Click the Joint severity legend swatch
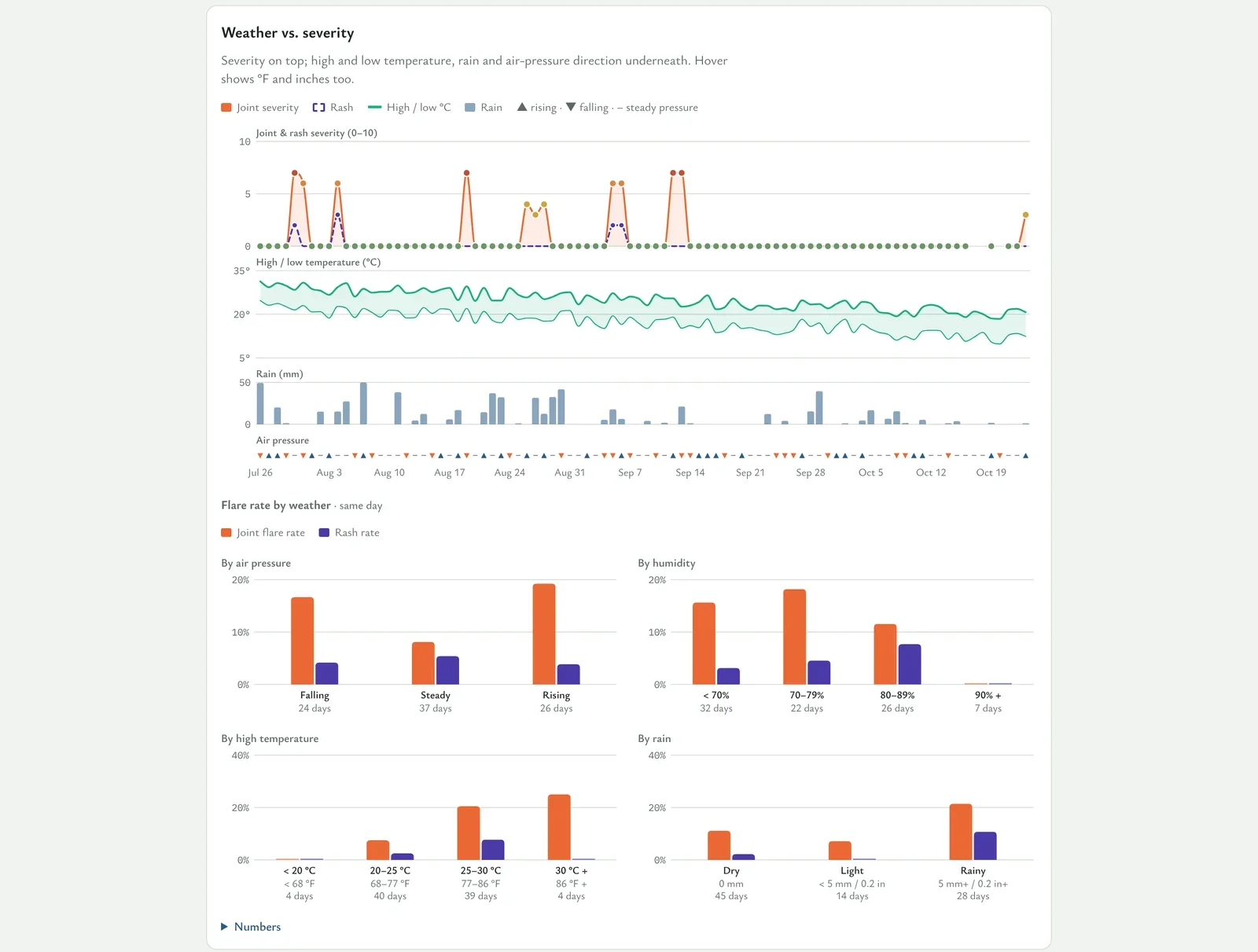This screenshot has height=952, width=1258. click(x=226, y=108)
